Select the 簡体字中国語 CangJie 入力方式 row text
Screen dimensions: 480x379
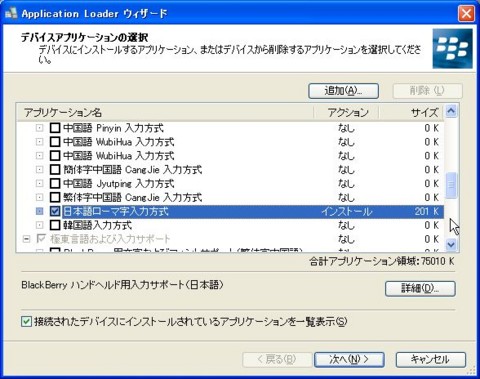(x=133, y=170)
